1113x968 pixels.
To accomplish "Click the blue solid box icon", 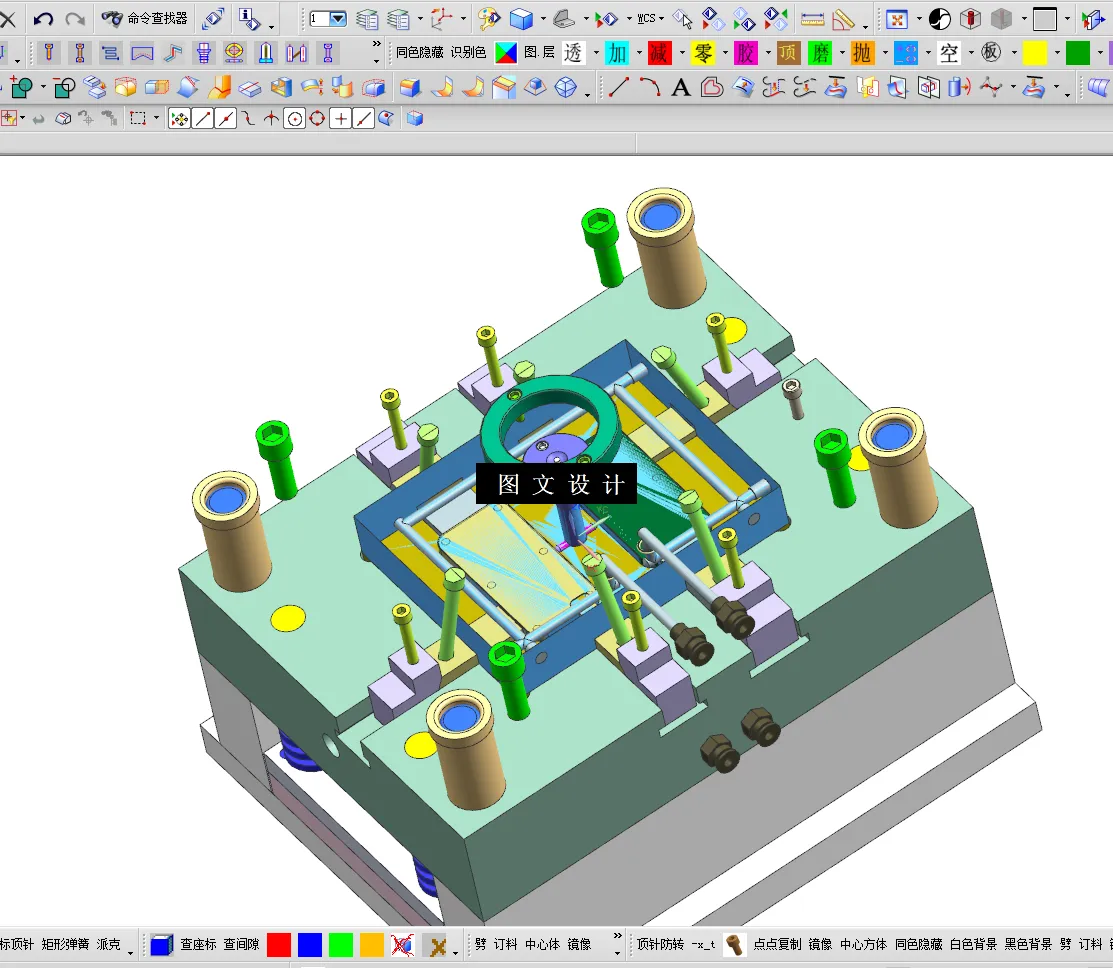I will pyautogui.click(x=521, y=19).
